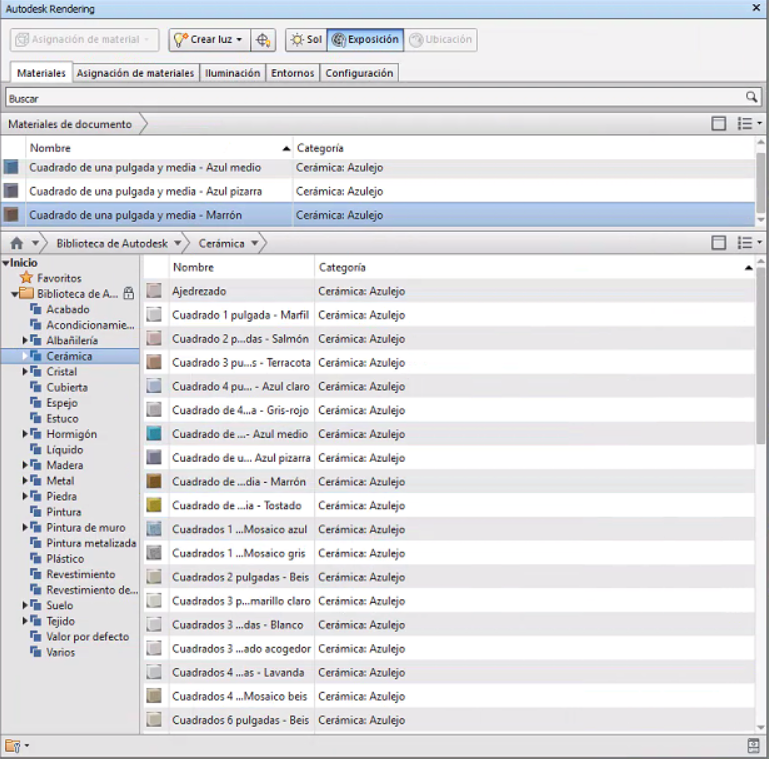Open the Asignación de materiales tab
Screen dimensions: 769x759
pyautogui.click(x=135, y=73)
